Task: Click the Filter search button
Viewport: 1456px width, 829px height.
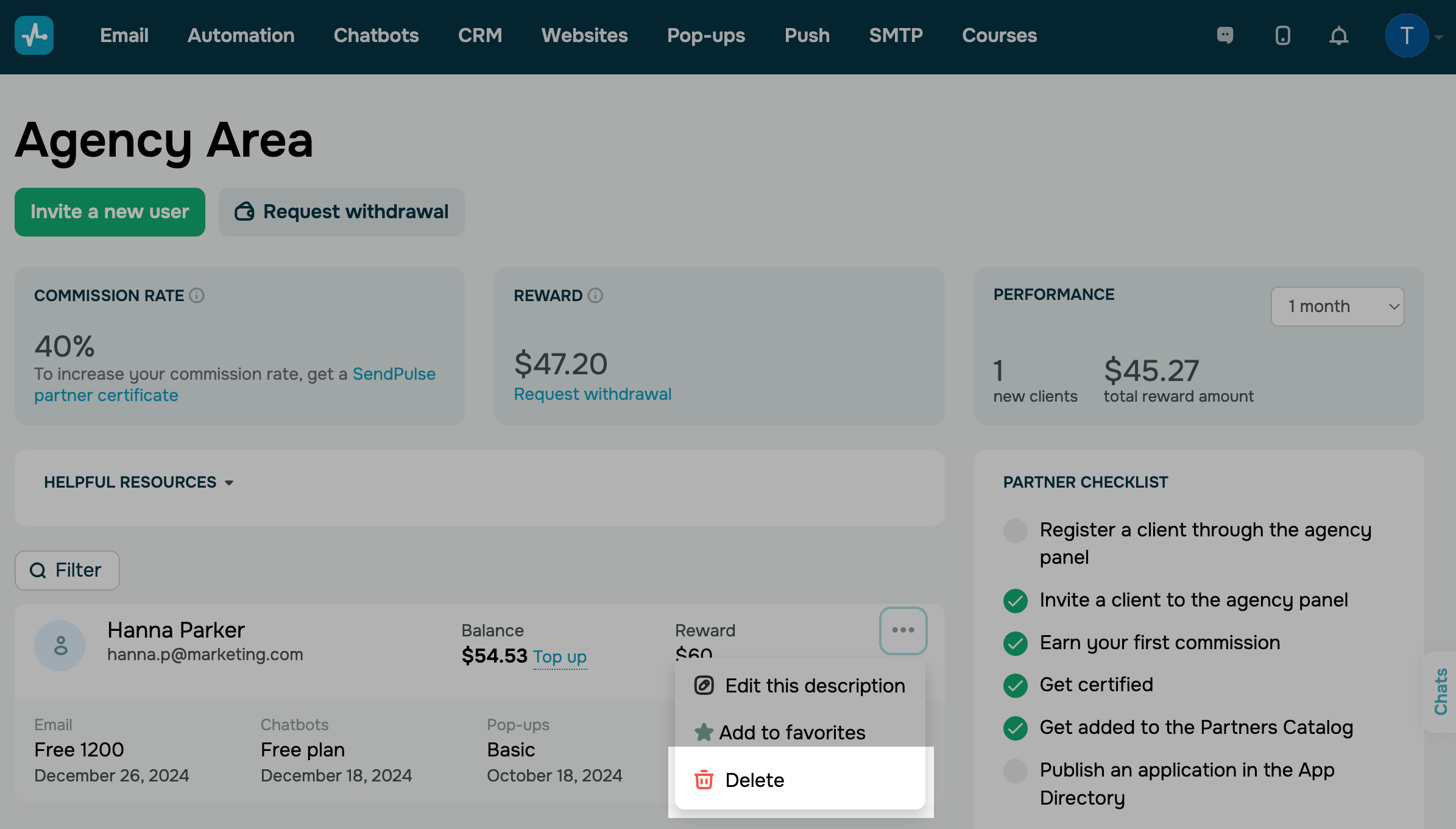Action: click(x=67, y=570)
